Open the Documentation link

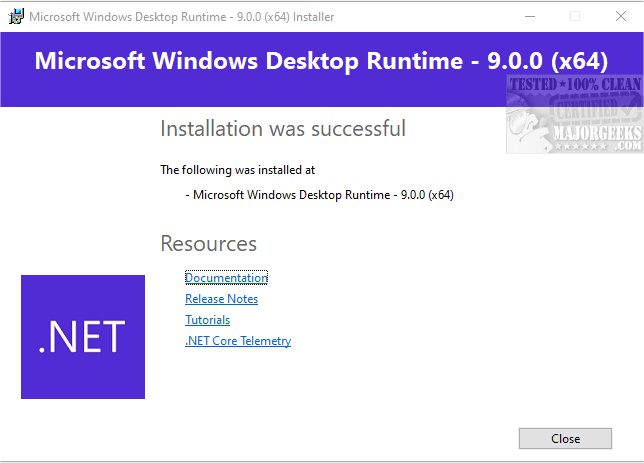(226, 278)
